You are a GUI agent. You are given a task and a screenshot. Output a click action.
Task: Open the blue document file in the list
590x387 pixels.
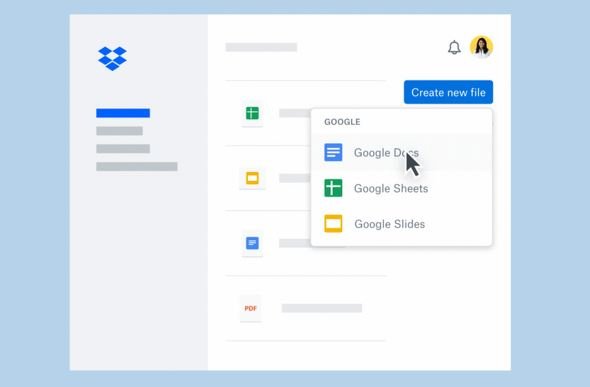[252, 243]
